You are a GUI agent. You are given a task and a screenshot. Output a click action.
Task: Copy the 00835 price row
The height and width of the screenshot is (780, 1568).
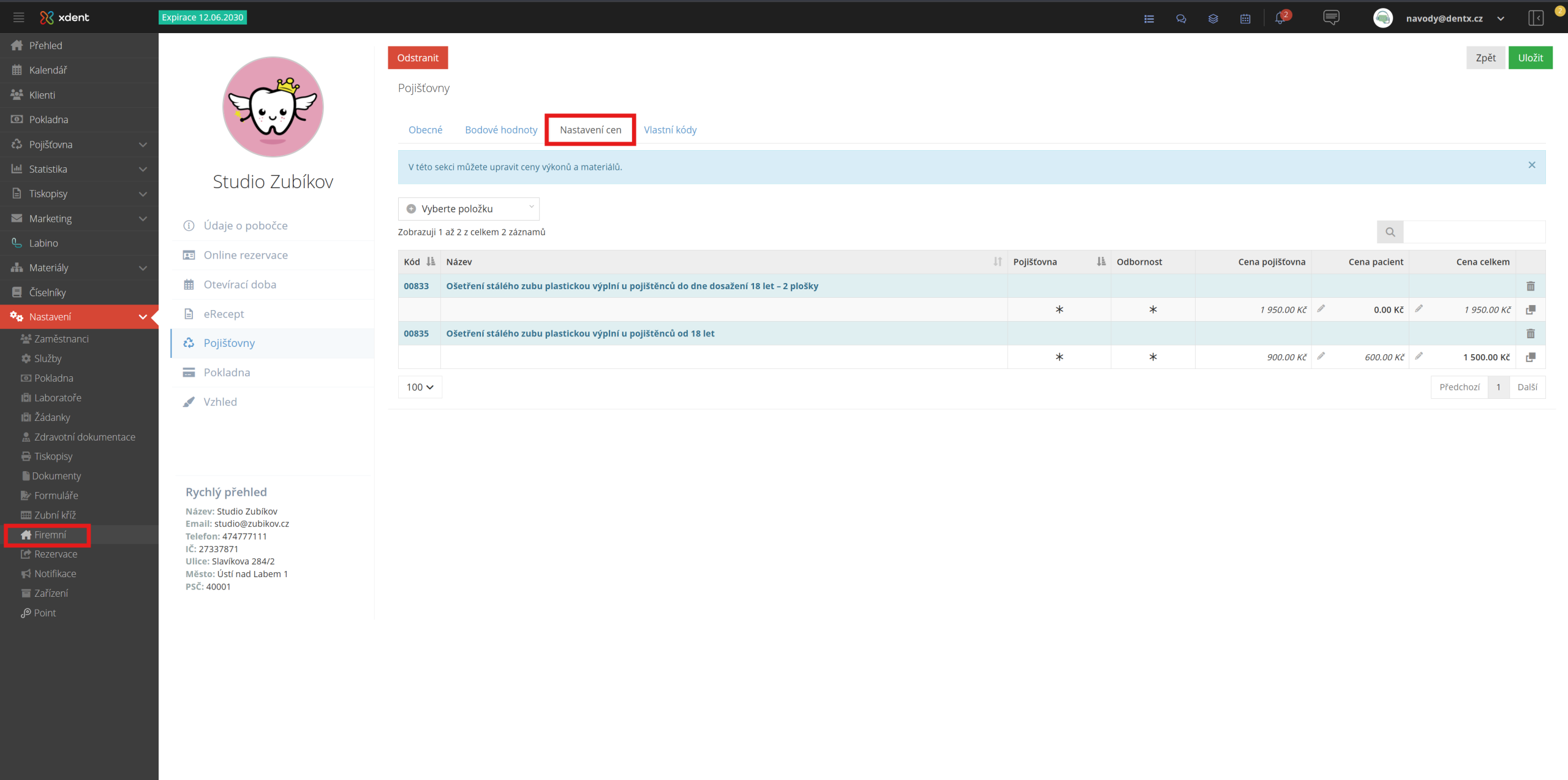[1531, 357]
